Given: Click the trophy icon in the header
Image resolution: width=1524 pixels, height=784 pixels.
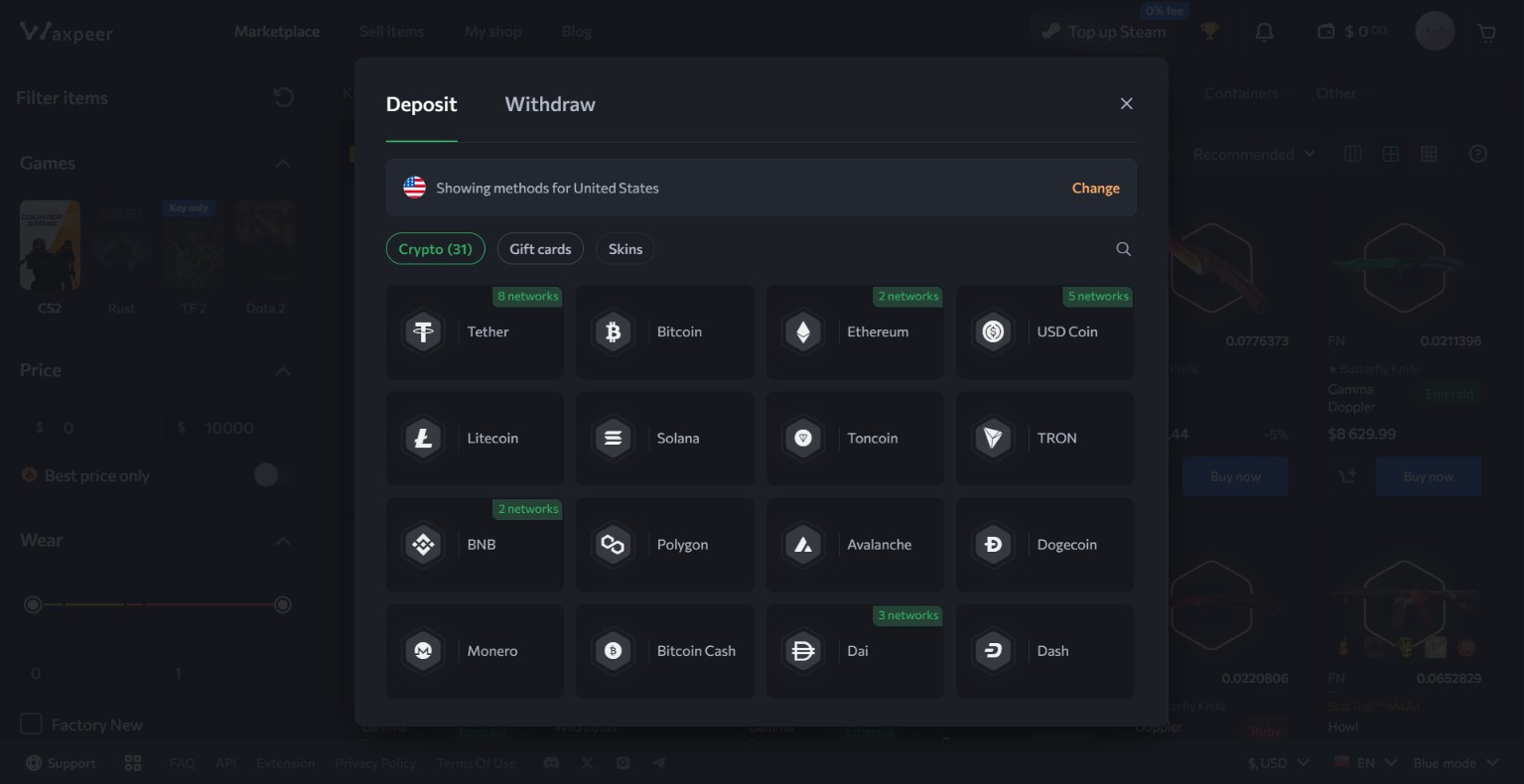Looking at the screenshot, I should pyautogui.click(x=1209, y=32).
